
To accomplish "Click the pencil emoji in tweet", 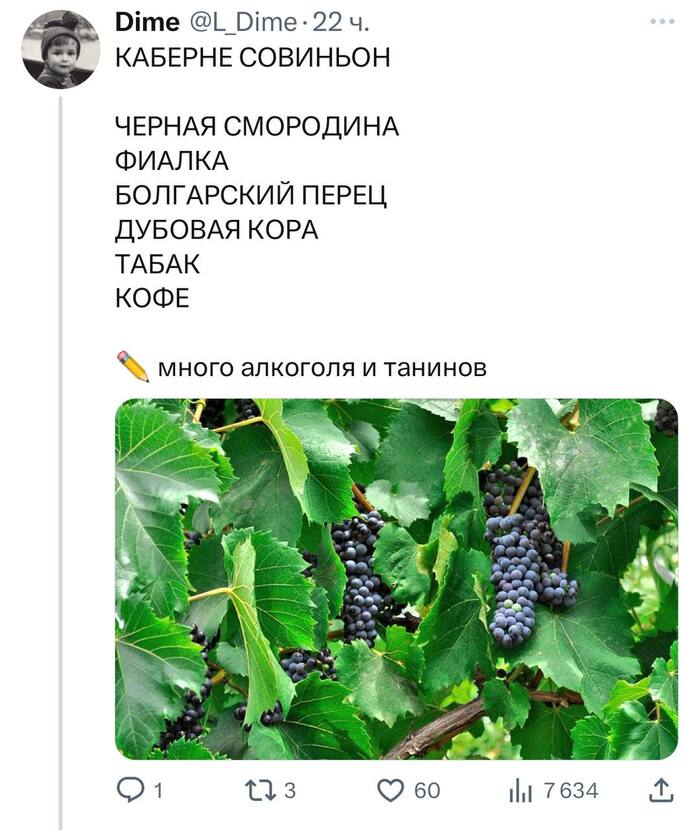I will pos(132,366).
